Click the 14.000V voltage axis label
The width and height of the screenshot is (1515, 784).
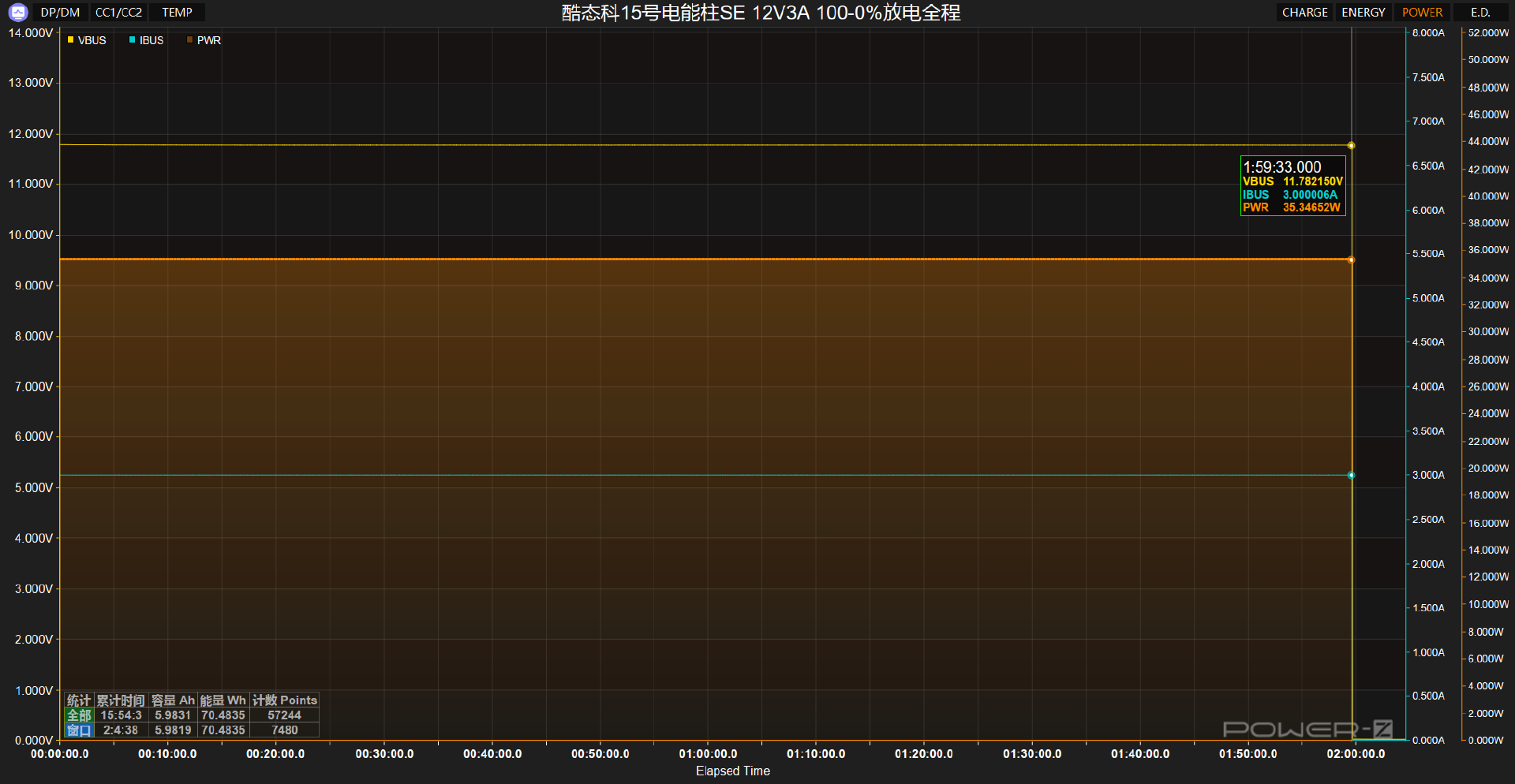(31, 33)
